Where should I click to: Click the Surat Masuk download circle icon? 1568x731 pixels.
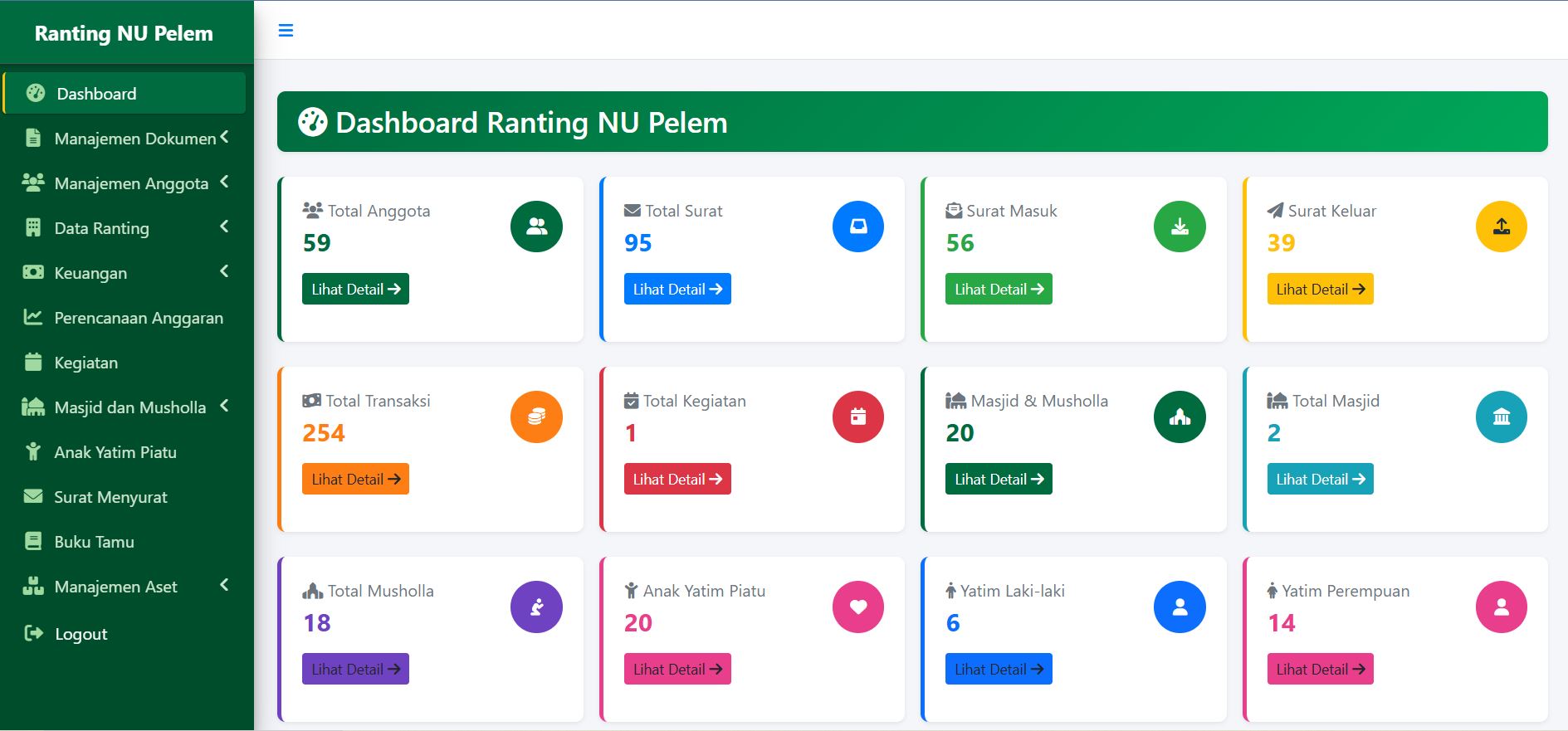pos(1179,227)
